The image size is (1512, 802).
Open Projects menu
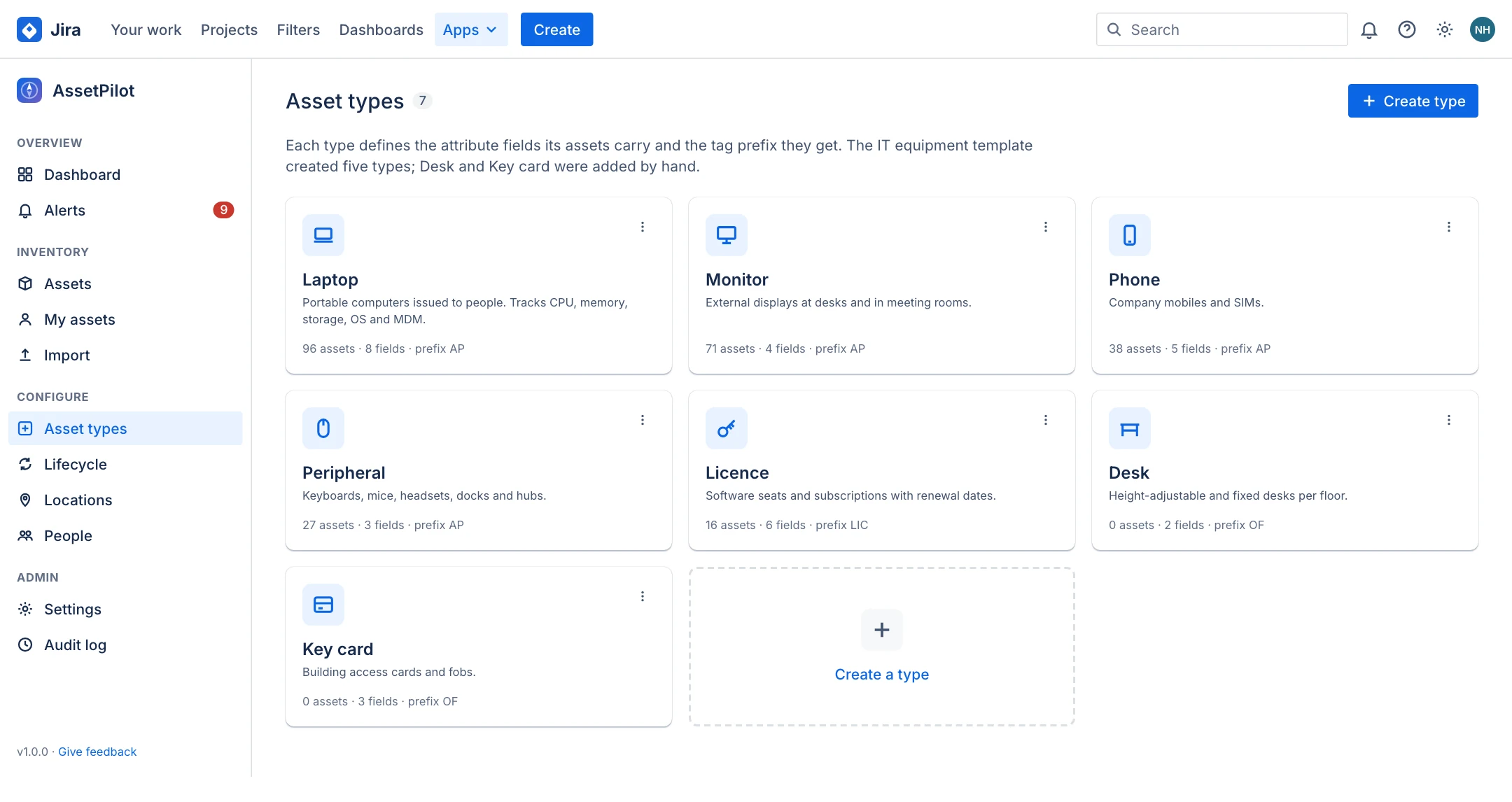(x=229, y=29)
